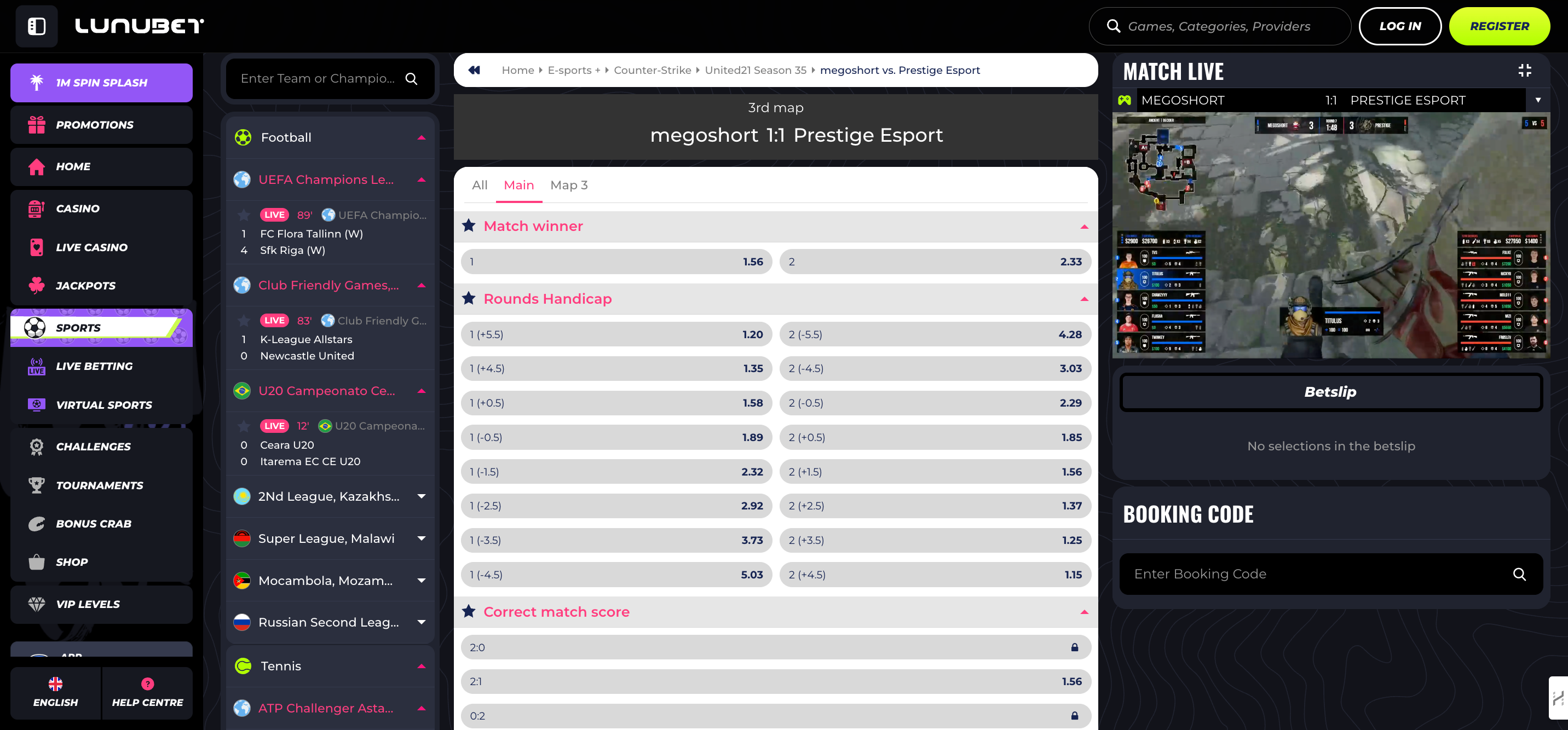Bet on match winner 2 at 2.33

pos(935,262)
